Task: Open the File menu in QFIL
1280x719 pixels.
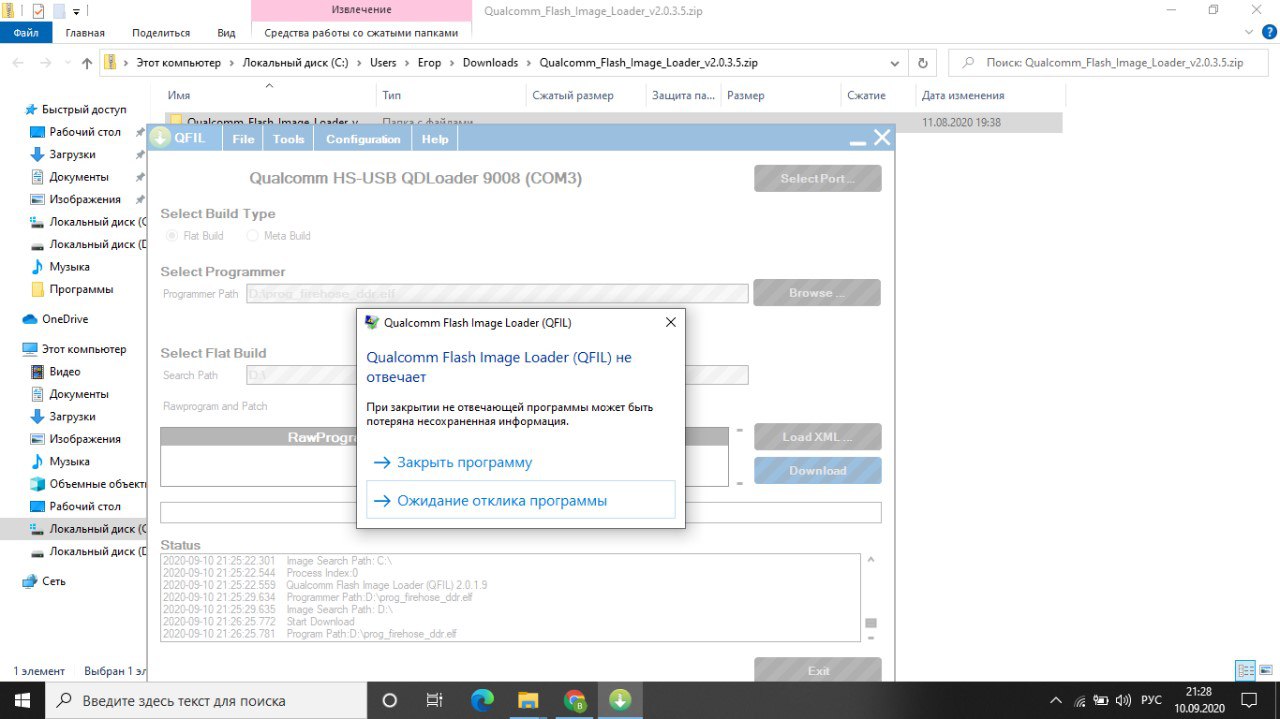Action: [243, 139]
